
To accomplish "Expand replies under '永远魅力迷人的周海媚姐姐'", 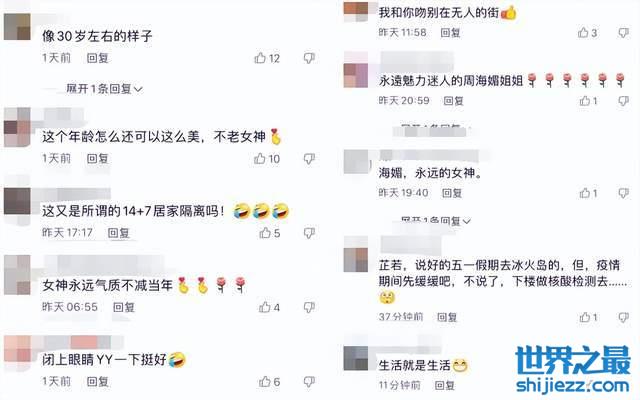I will point(436,127).
